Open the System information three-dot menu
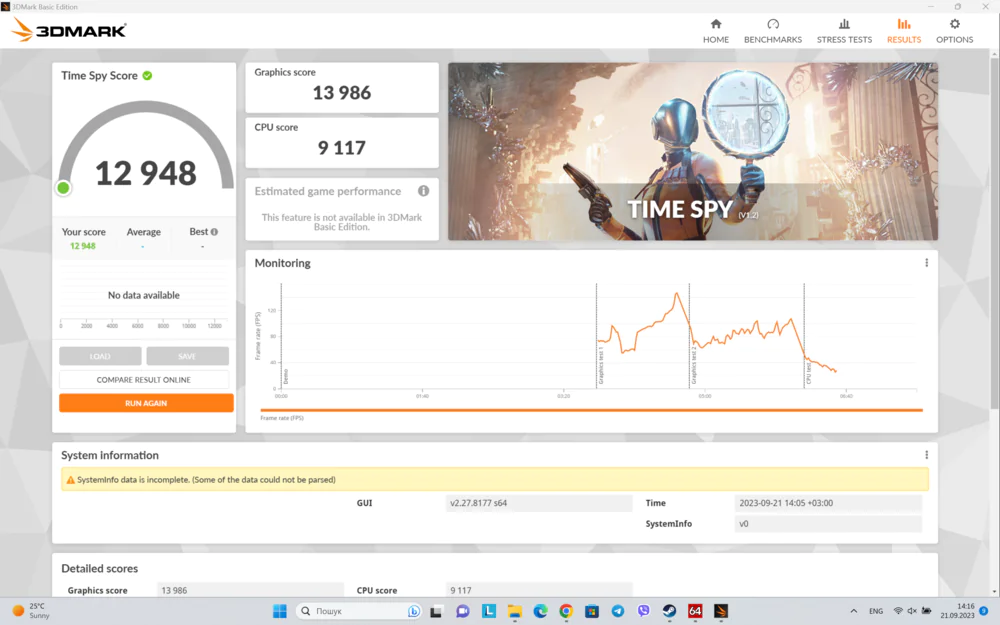1000x625 pixels. [927, 455]
